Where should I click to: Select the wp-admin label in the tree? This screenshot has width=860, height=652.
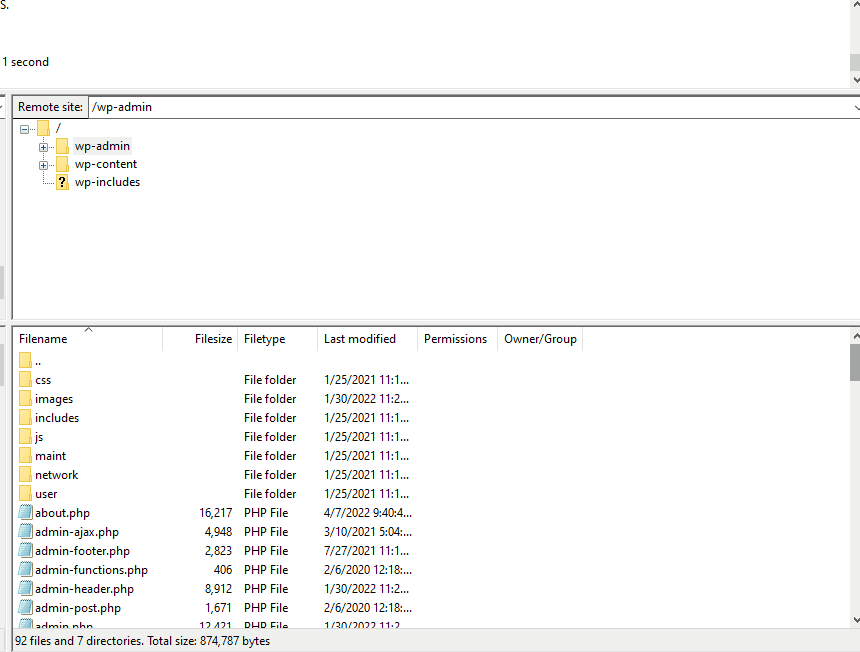(x=102, y=146)
